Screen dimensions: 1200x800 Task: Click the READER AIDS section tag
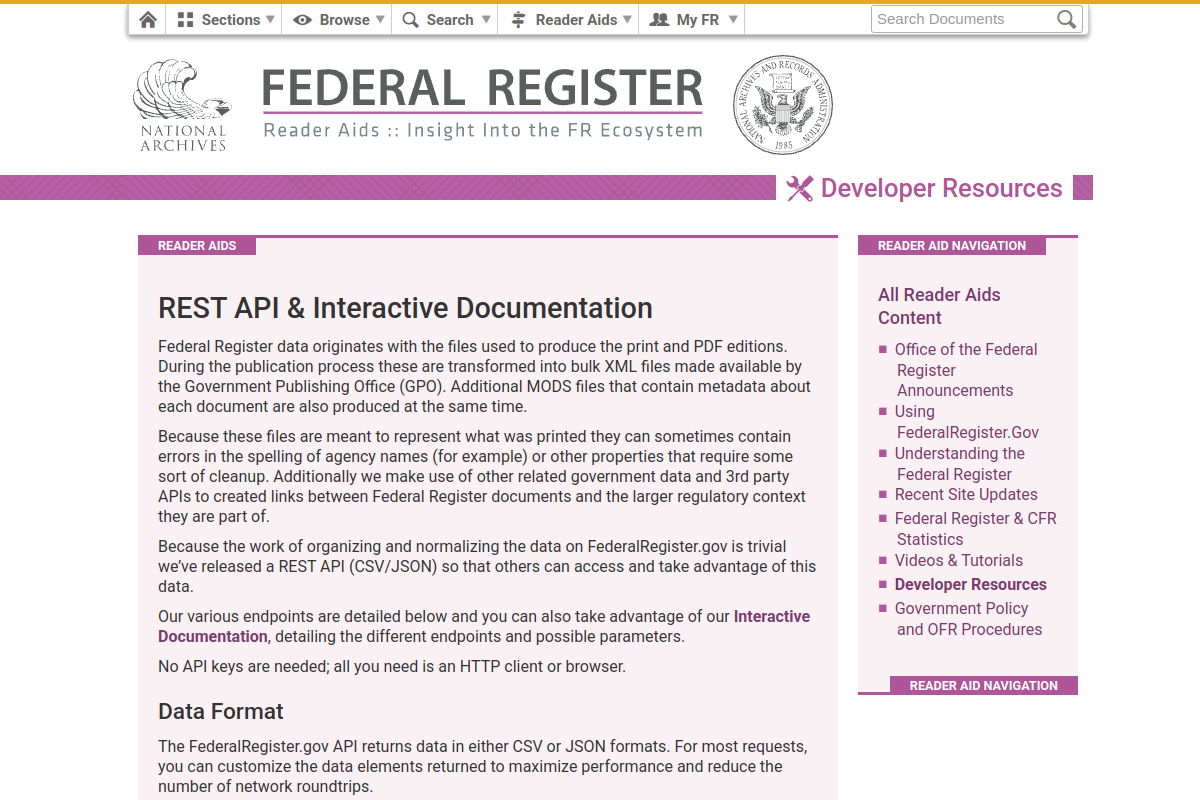coord(197,245)
